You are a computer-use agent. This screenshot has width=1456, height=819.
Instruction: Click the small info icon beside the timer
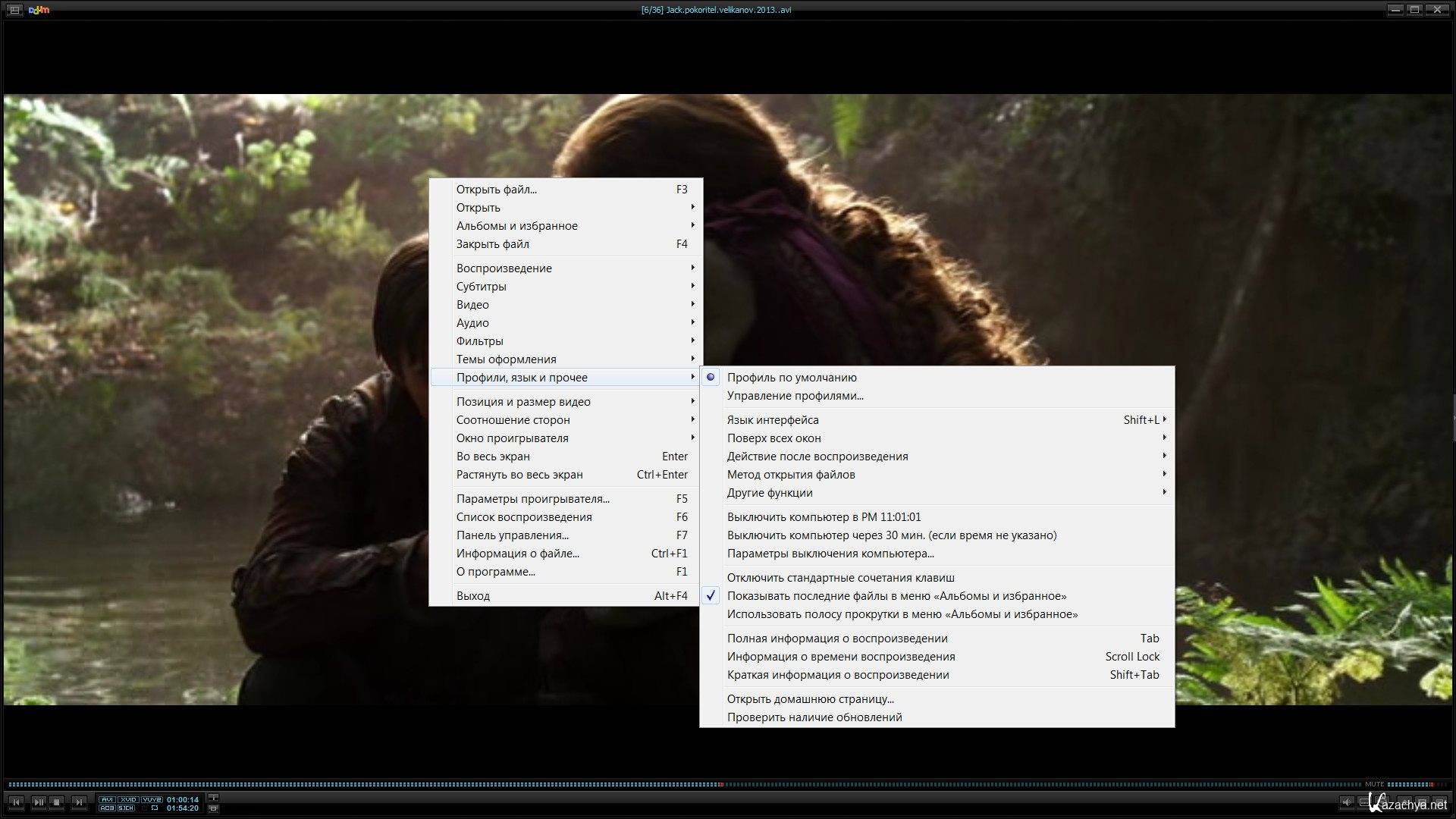pos(213,798)
